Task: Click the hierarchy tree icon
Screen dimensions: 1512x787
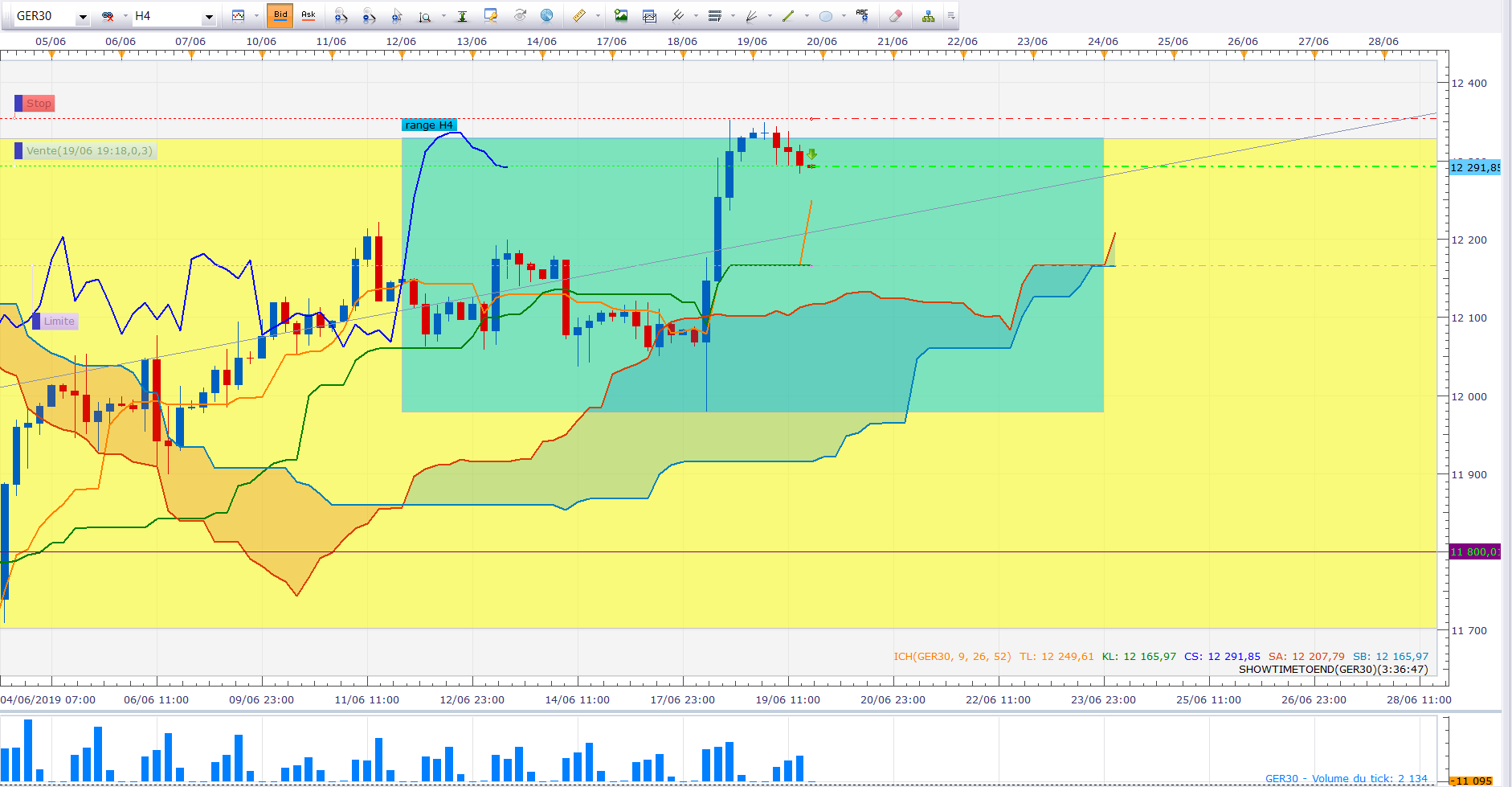Action: (929, 16)
